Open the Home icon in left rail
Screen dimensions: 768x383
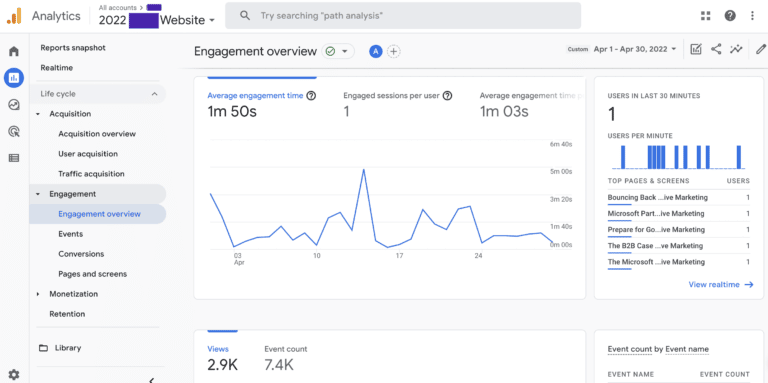14,51
